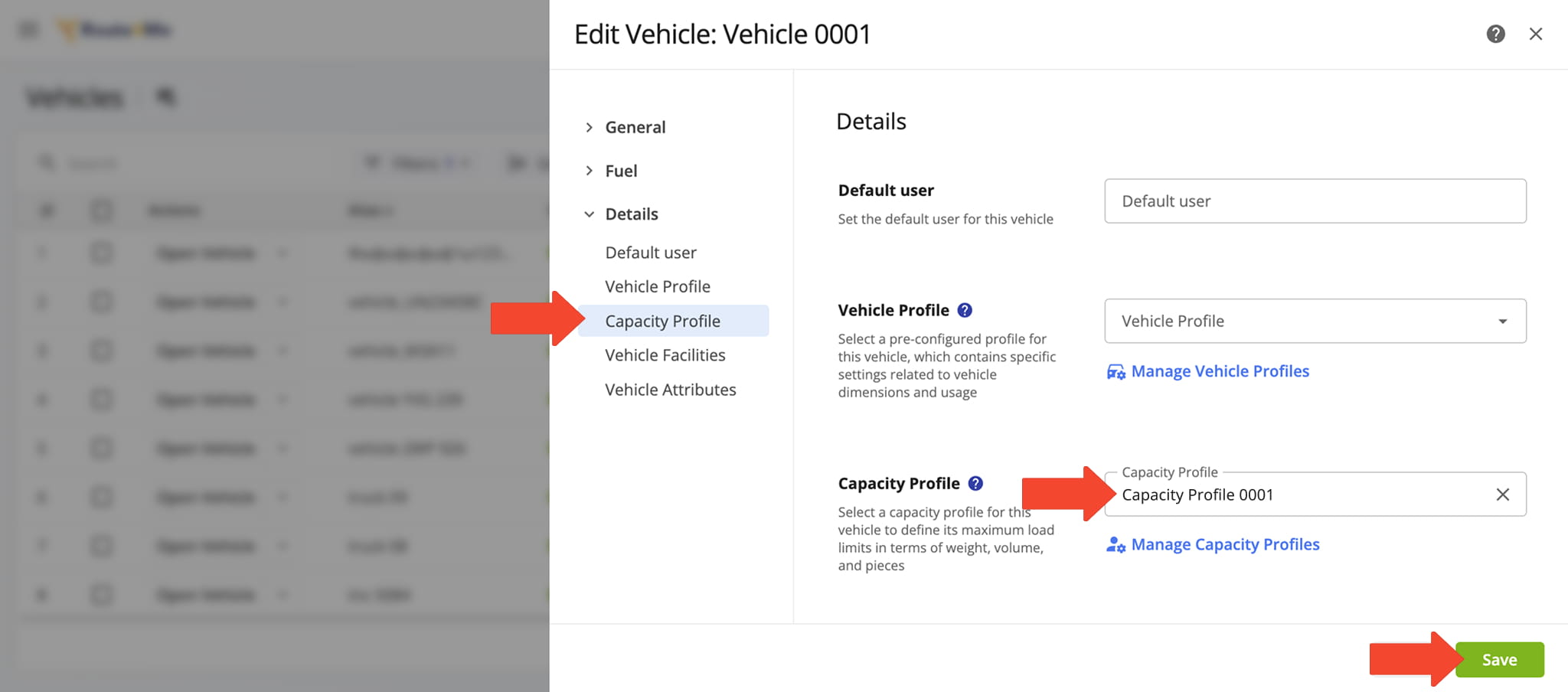Open the Manage Vehicle Profiles link
1568x692 pixels.
[1220, 371]
